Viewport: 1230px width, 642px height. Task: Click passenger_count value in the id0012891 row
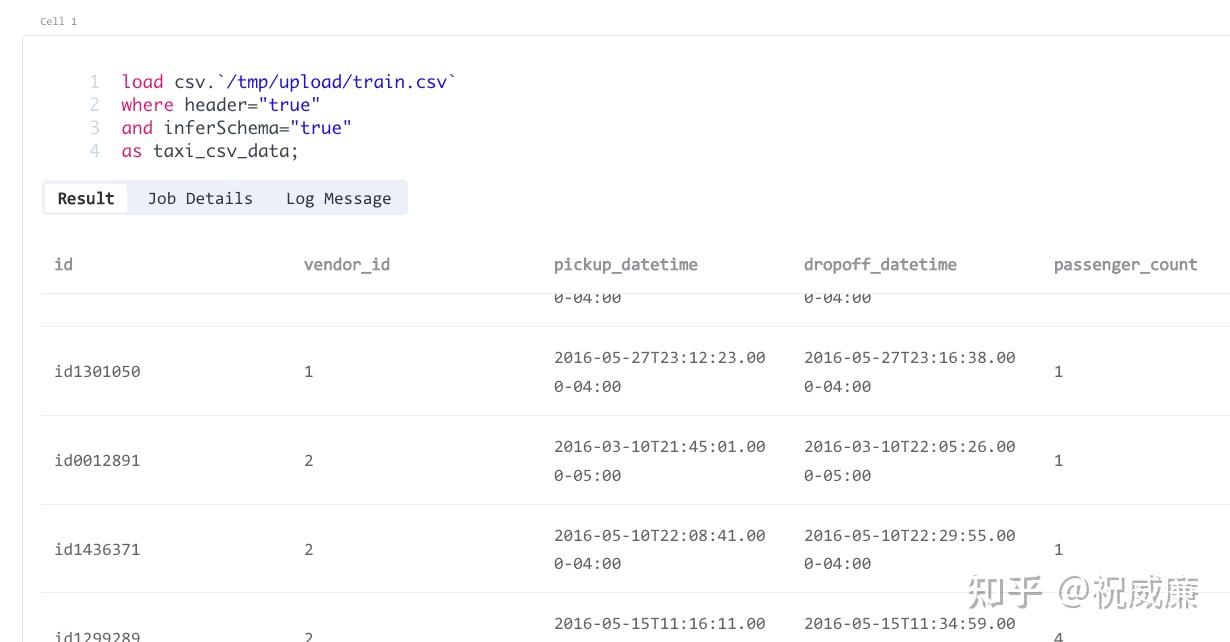tap(1058, 460)
